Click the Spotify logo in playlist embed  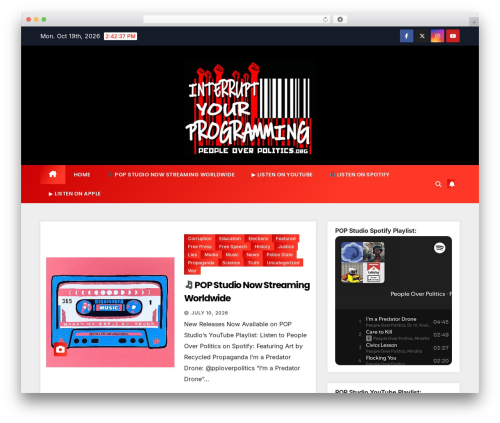pyautogui.click(x=440, y=248)
